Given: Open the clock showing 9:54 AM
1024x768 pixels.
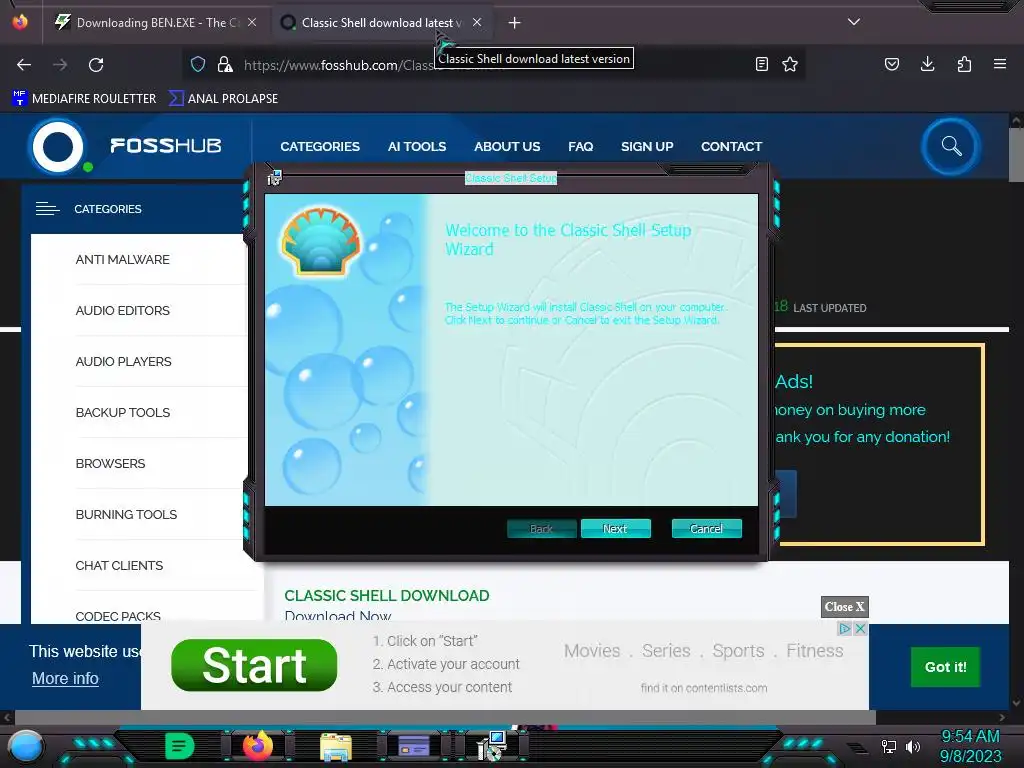Looking at the screenshot, I should (x=970, y=746).
